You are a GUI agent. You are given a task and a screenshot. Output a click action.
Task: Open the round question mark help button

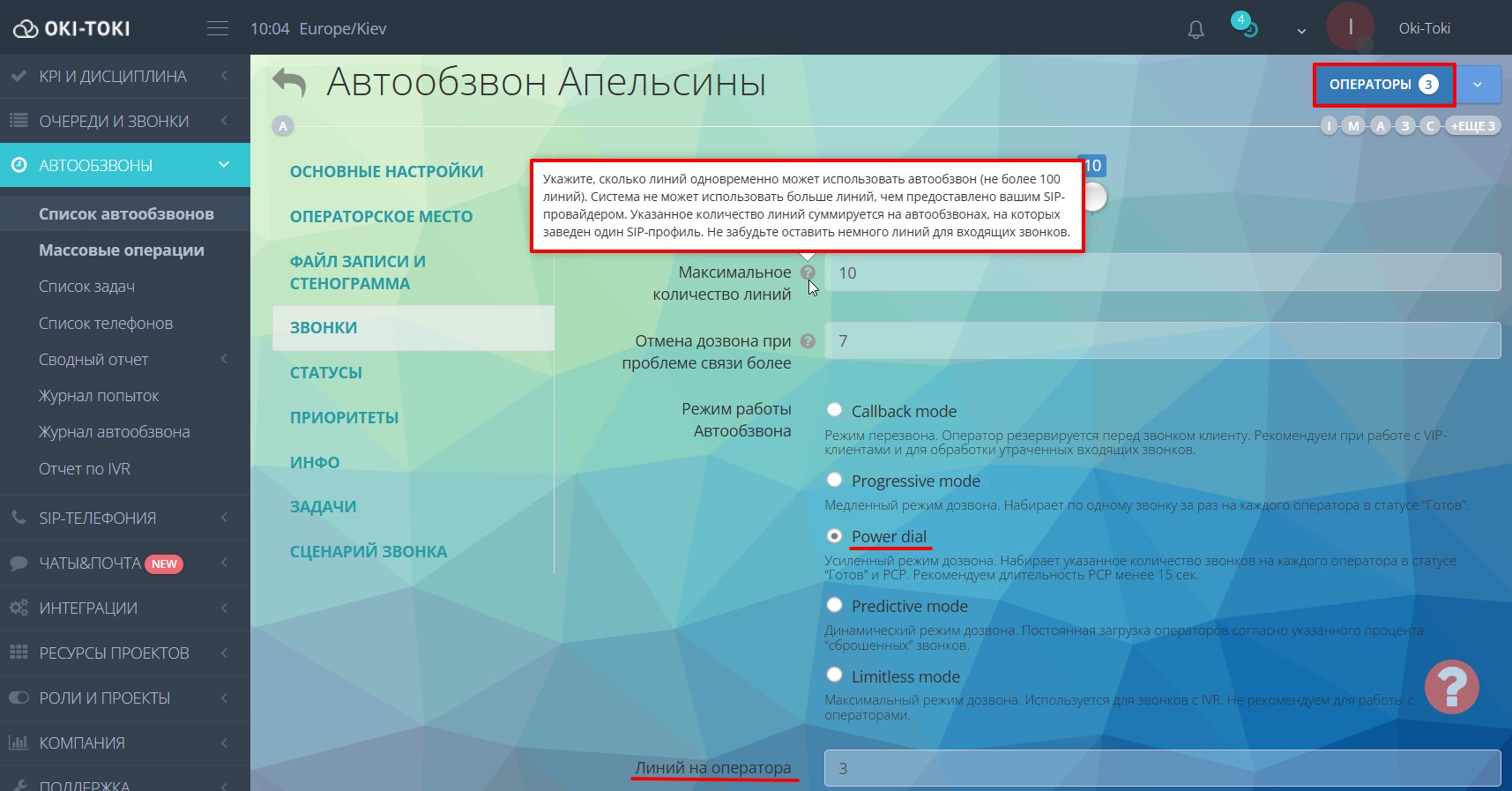coord(1451,687)
